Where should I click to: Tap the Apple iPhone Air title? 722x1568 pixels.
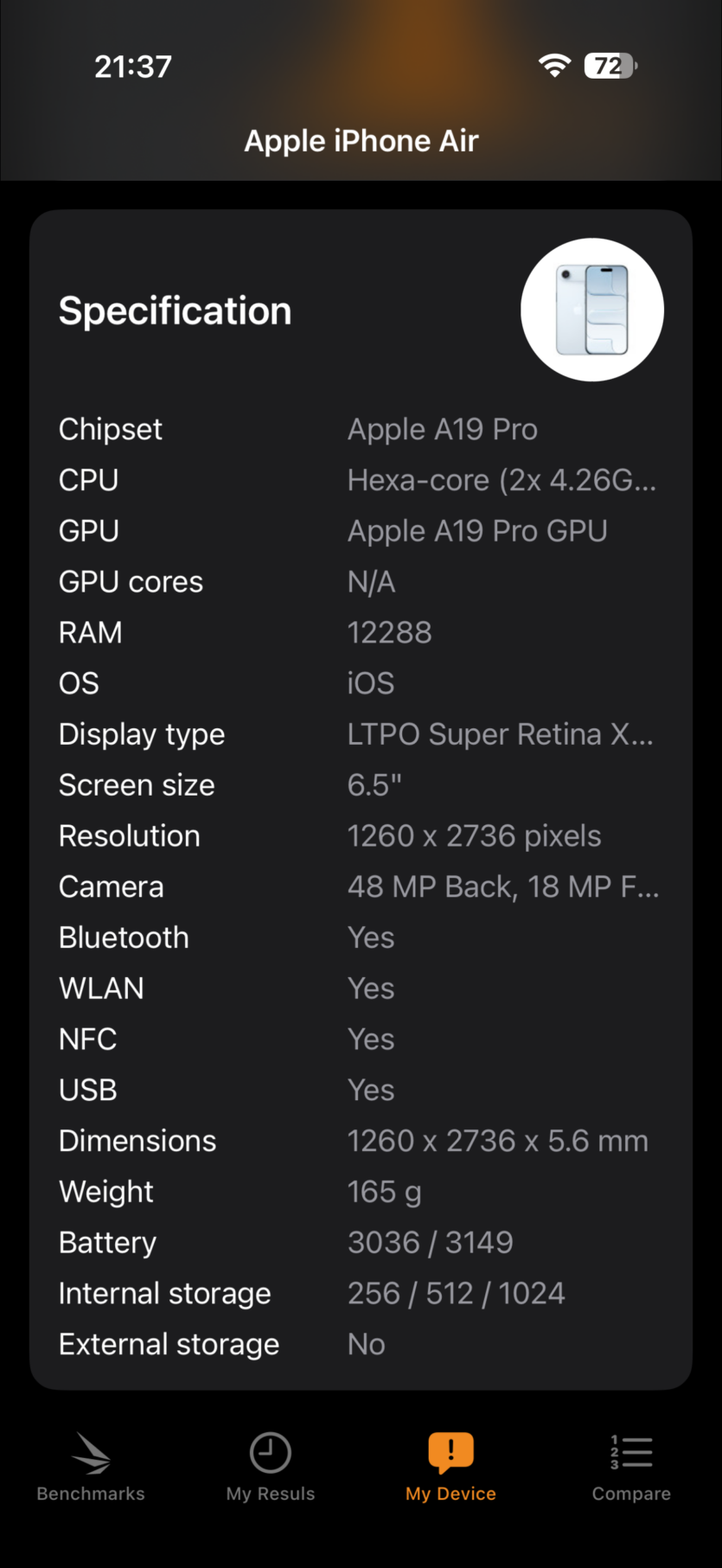coord(361,141)
